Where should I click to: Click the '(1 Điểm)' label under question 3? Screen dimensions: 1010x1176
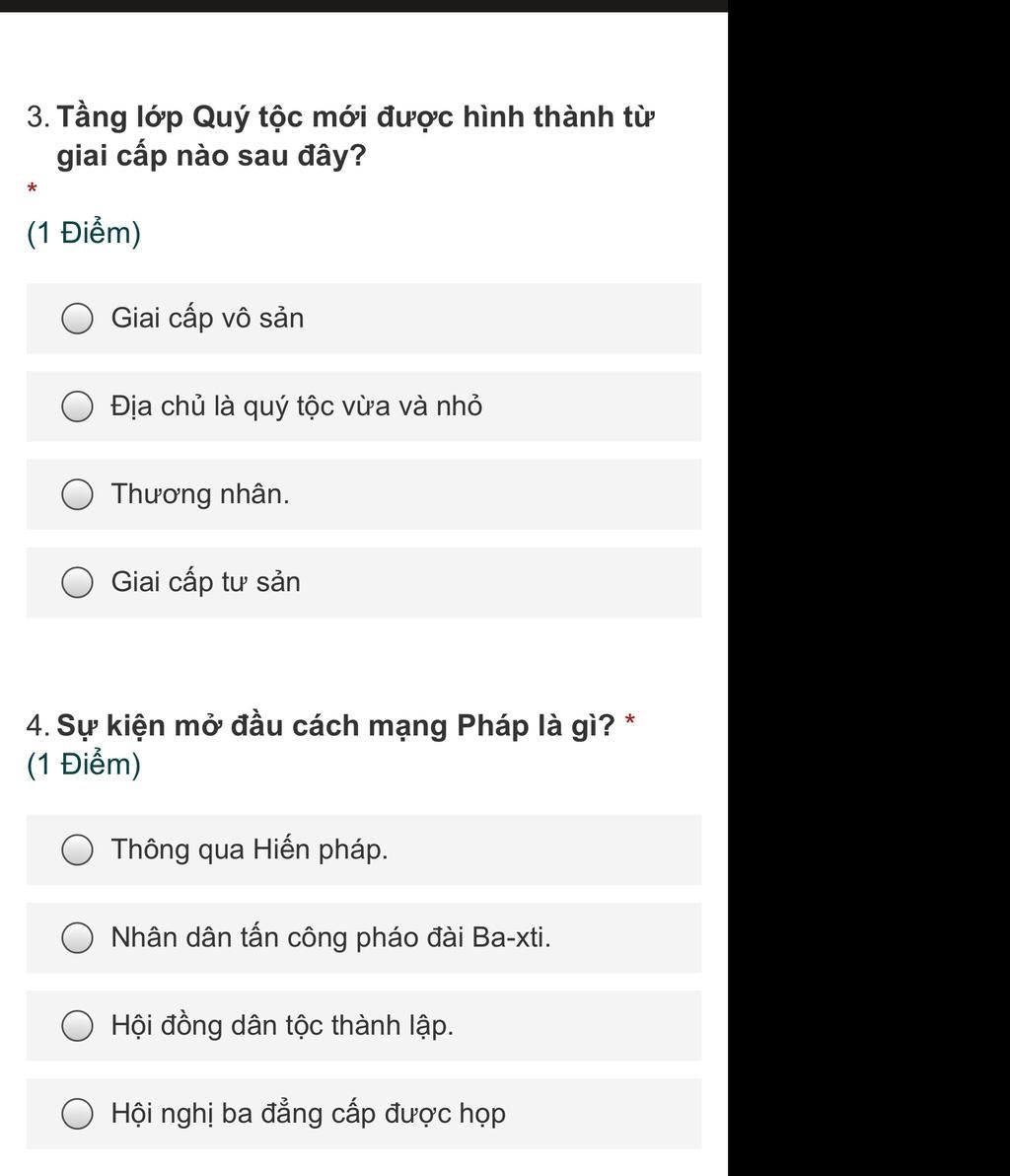click(84, 234)
